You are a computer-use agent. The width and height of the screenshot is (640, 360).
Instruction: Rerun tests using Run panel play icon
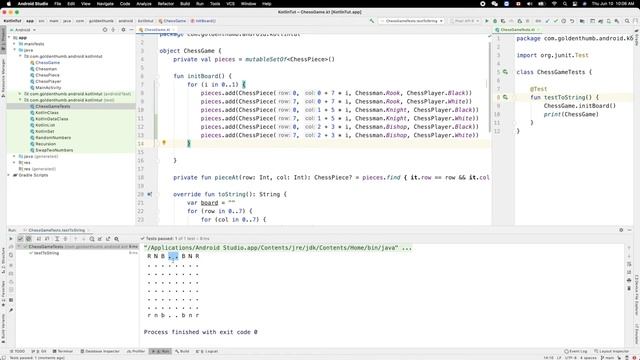coord(11,239)
